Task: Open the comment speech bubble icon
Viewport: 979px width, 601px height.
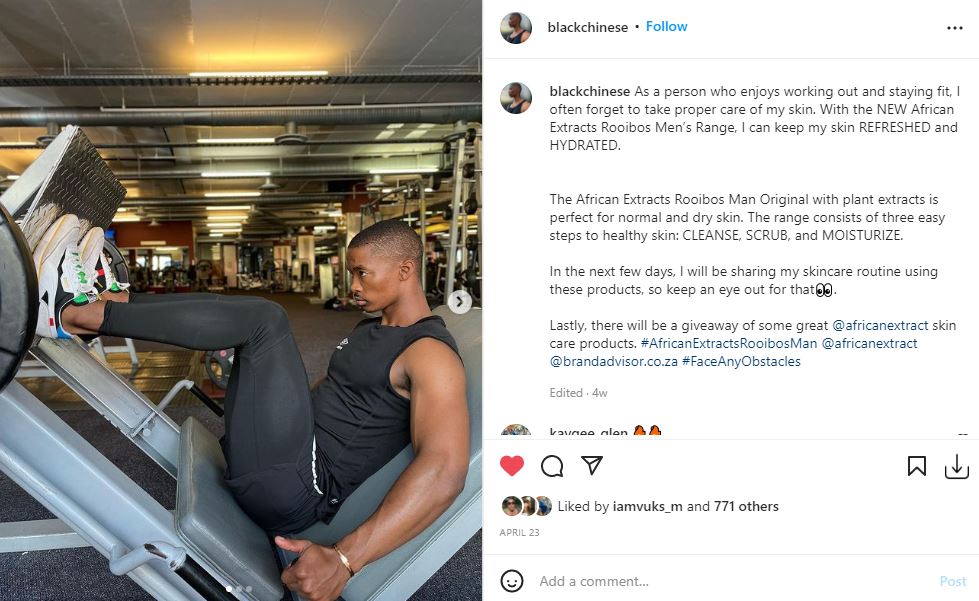Action: (x=552, y=466)
